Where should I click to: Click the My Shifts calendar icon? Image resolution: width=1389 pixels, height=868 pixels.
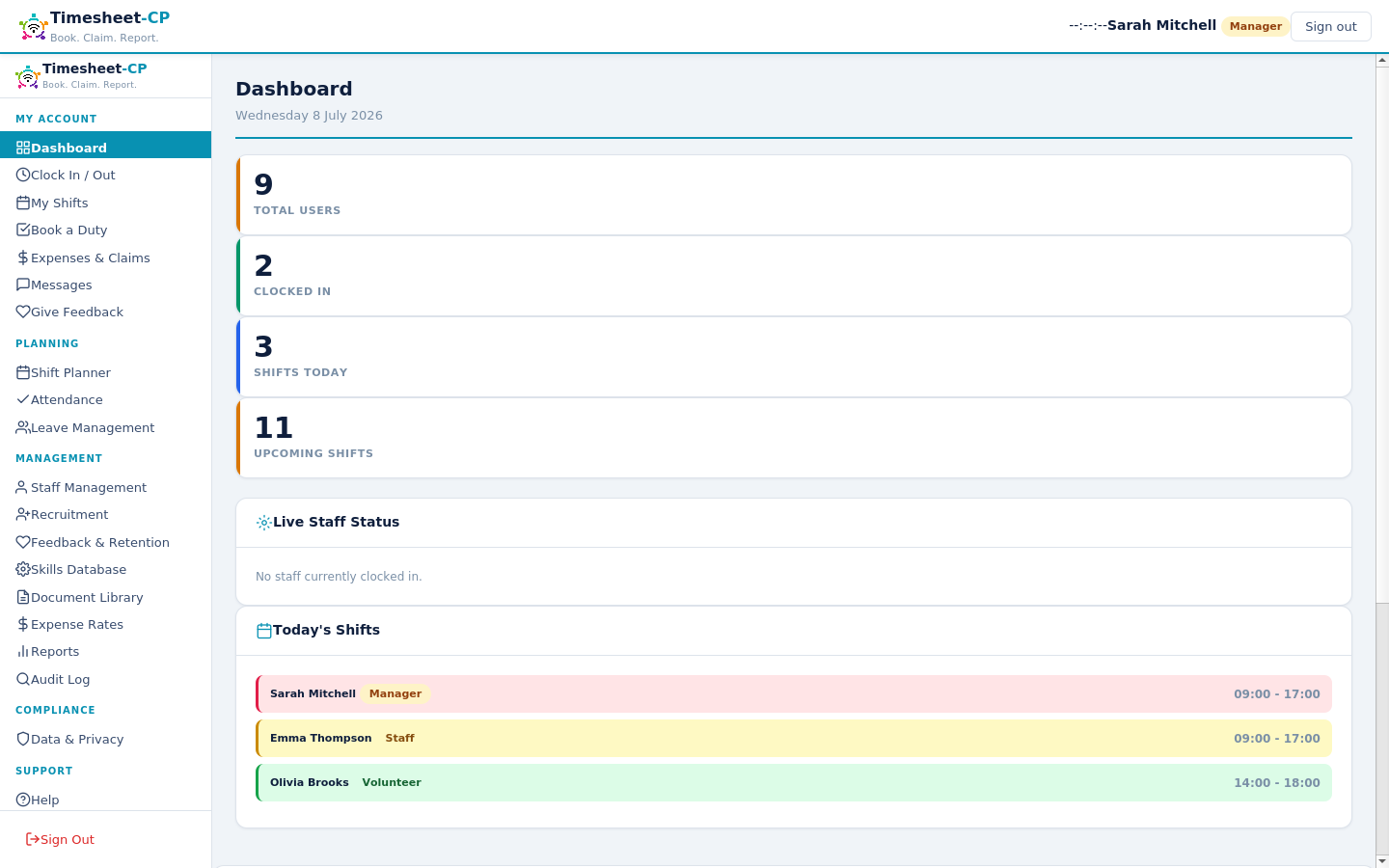[x=23, y=203]
